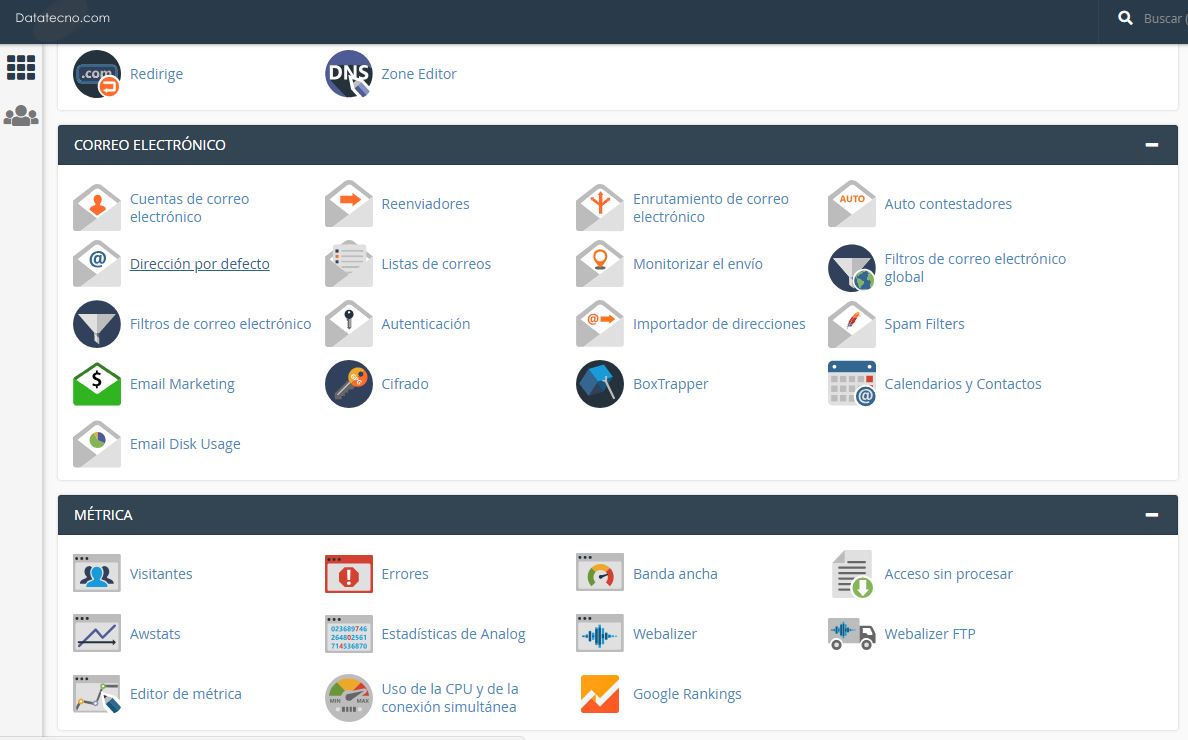Click the Email Marketing dollar envelope icon
This screenshot has width=1188, height=740.
pyautogui.click(x=97, y=384)
